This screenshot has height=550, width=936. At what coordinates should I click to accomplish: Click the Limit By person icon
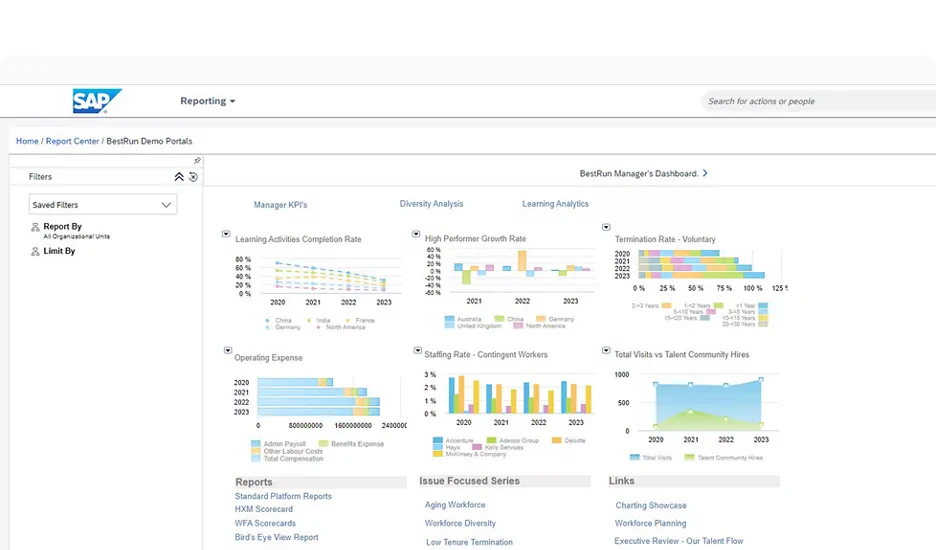(x=35, y=251)
